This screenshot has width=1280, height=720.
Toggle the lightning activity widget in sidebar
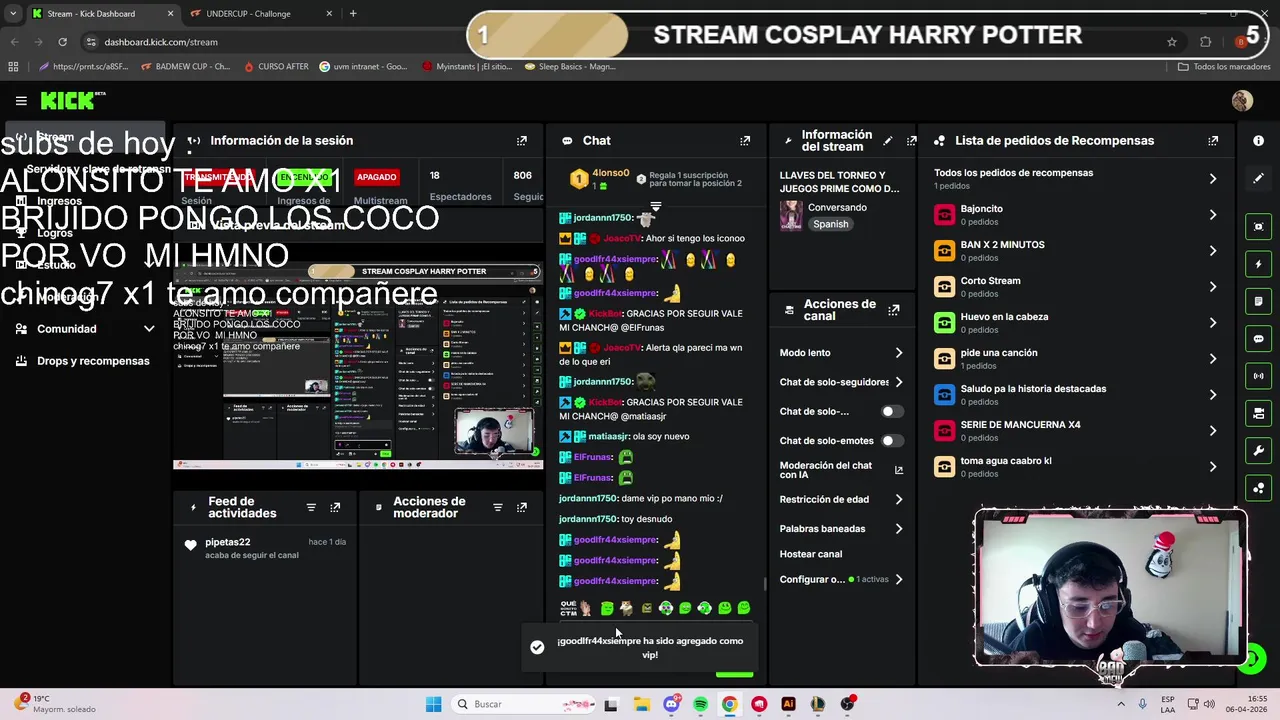1258,264
